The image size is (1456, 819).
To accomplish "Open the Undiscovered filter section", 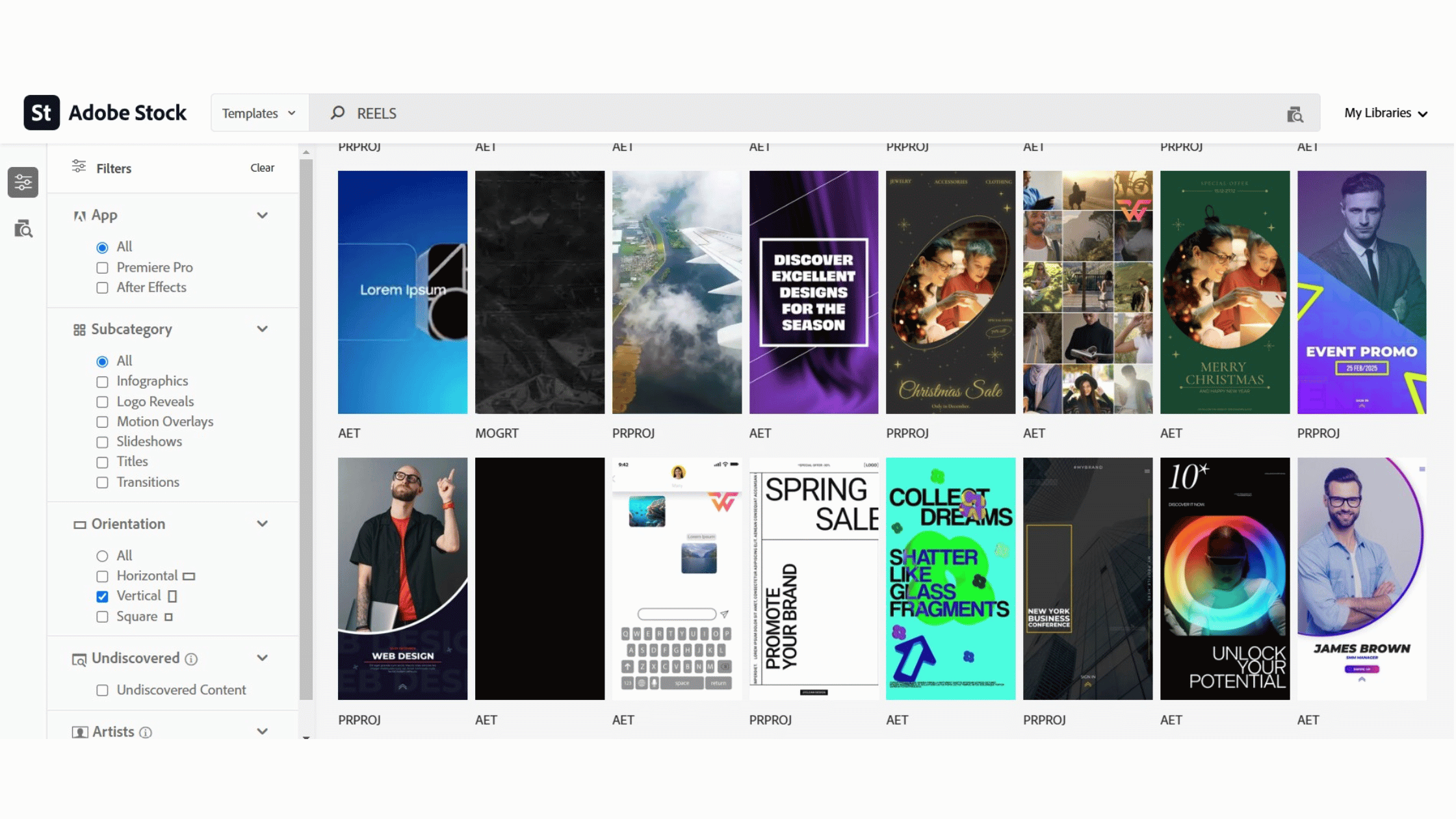I will pyautogui.click(x=263, y=658).
